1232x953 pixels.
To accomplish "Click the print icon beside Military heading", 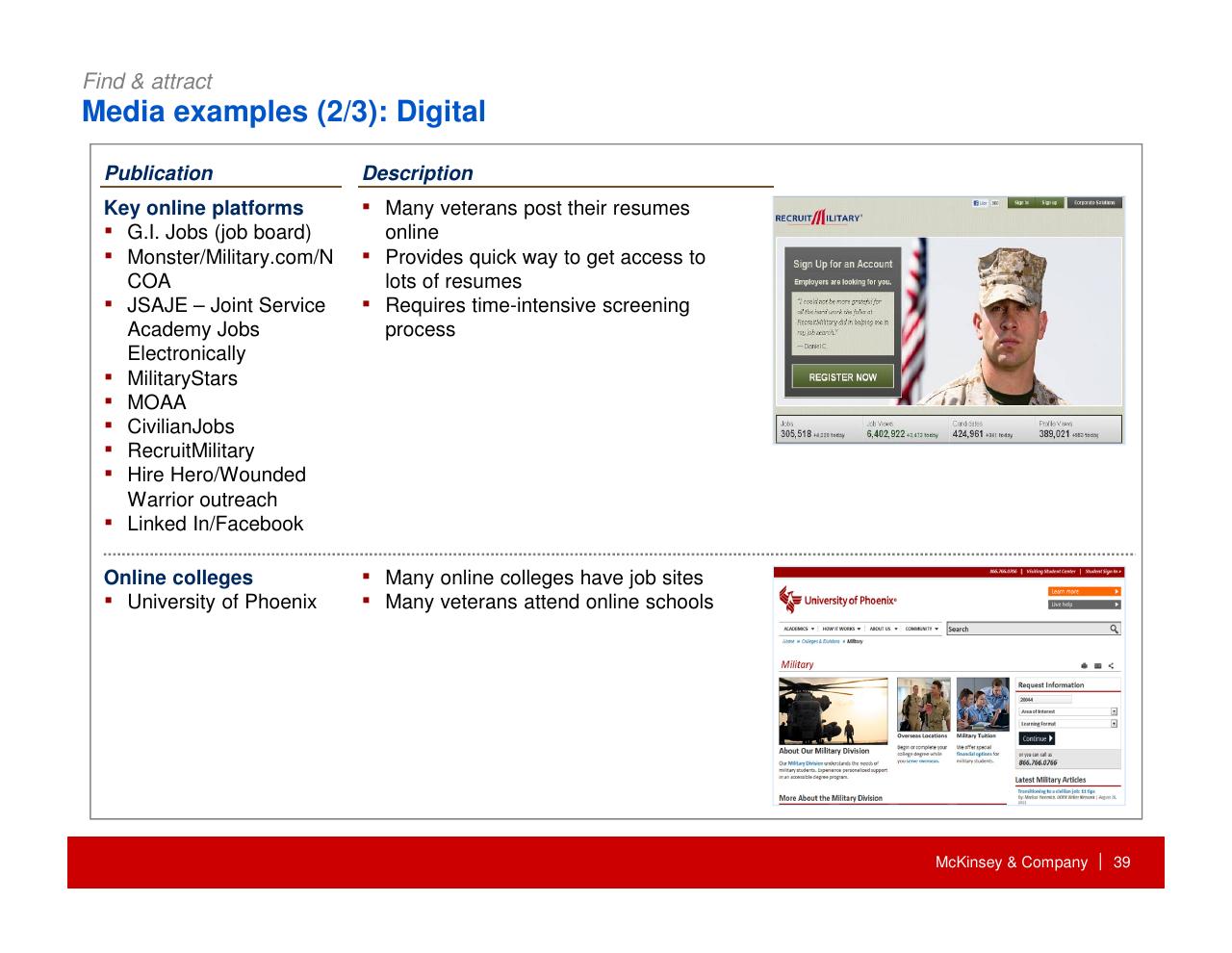I will point(1085,665).
